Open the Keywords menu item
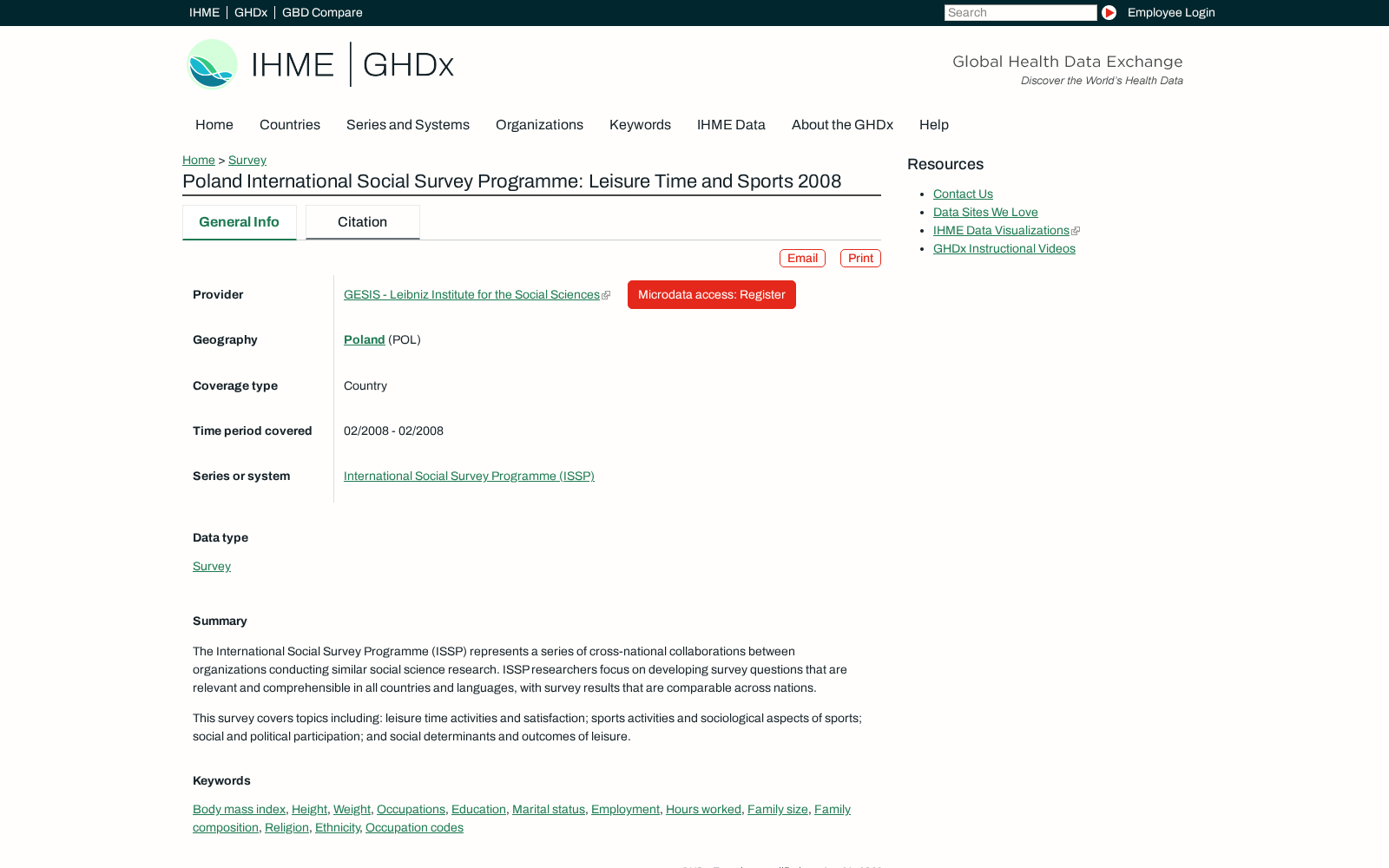 click(640, 125)
